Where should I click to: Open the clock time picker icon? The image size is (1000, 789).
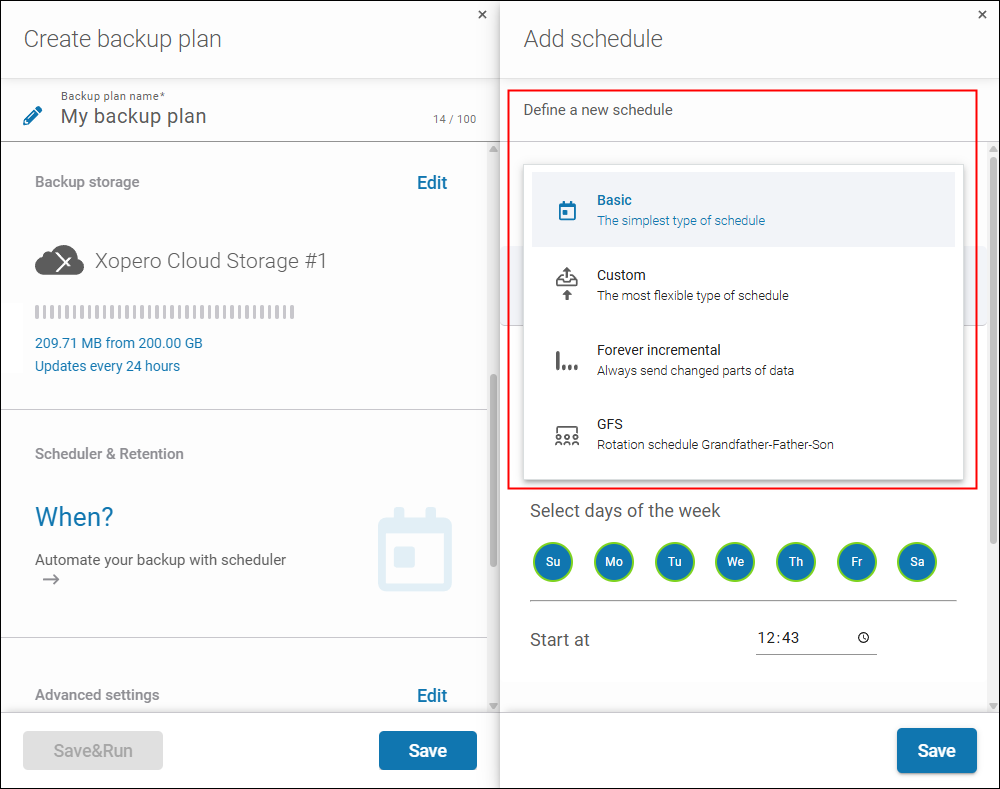tap(864, 638)
